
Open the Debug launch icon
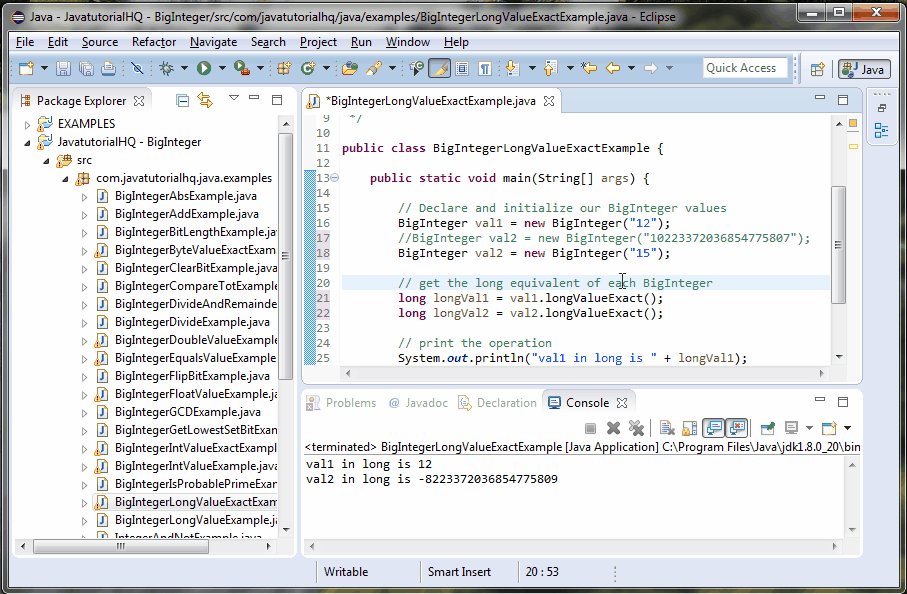point(166,69)
